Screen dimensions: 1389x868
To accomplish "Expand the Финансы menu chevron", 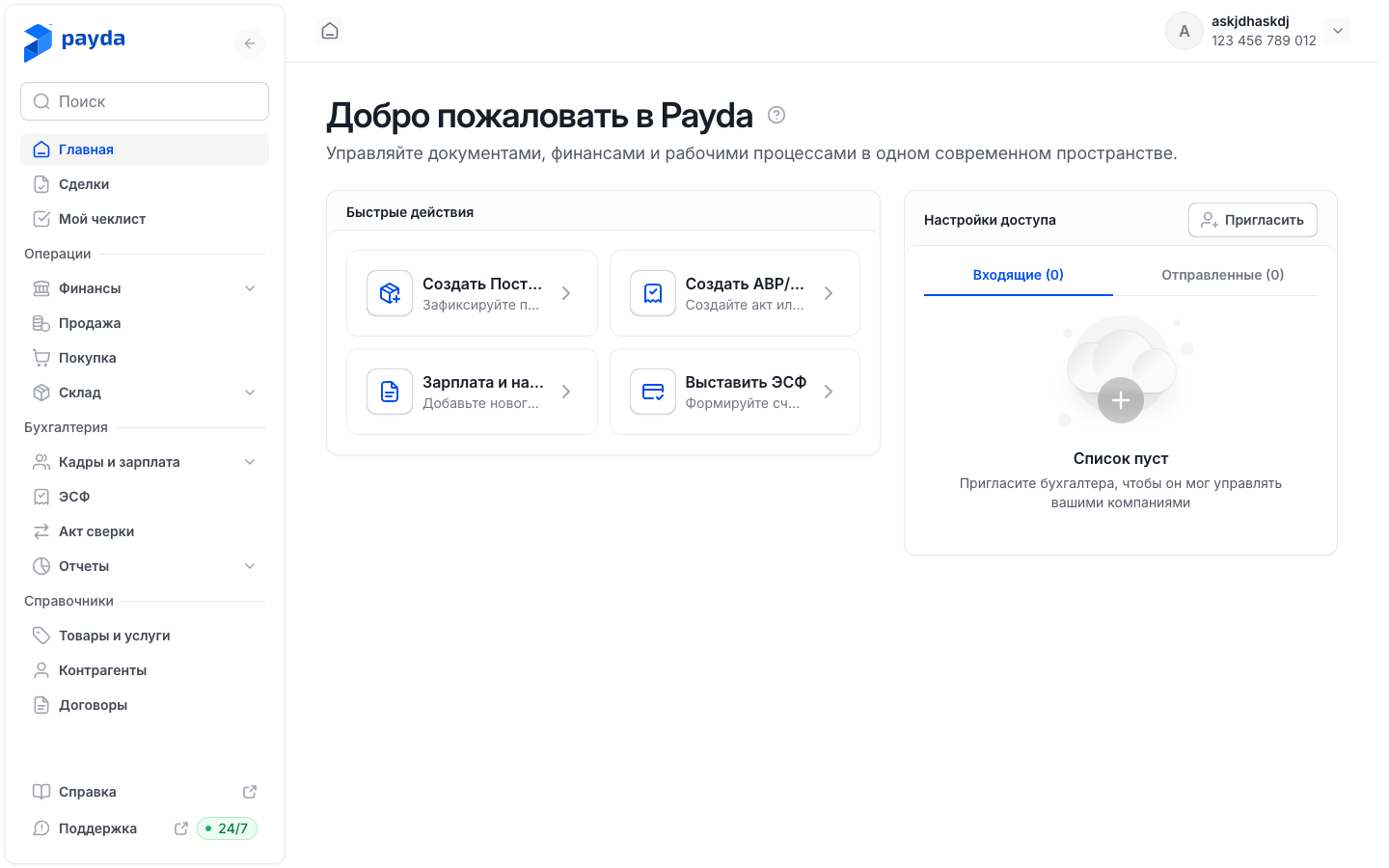I will (x=250, y=288).
